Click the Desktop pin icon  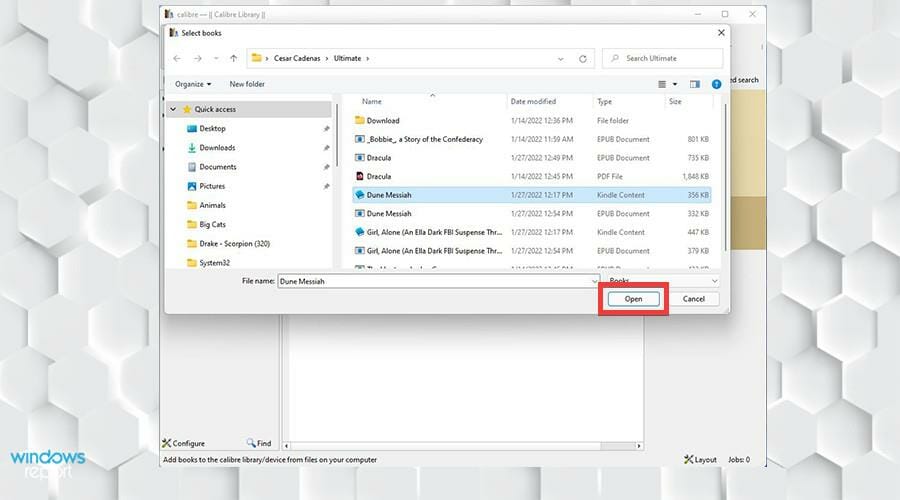click(x=327, y=129)
